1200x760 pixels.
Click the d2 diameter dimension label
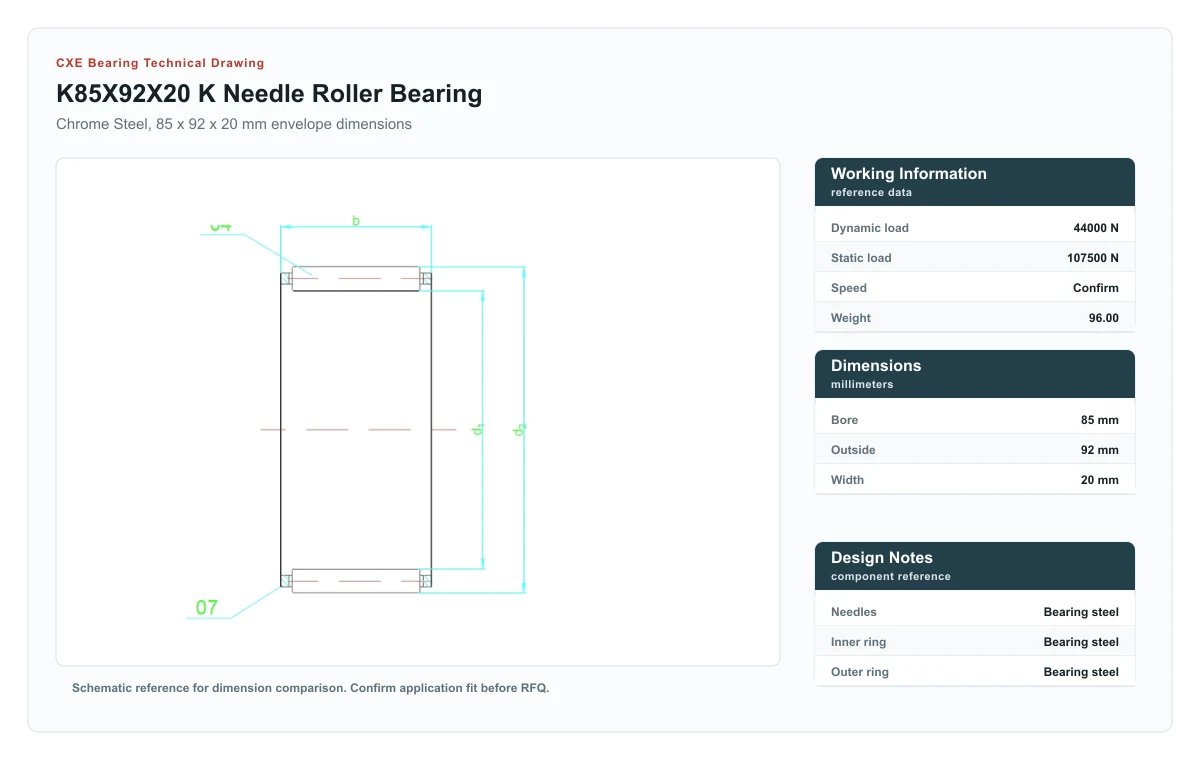tap(519, 429)
